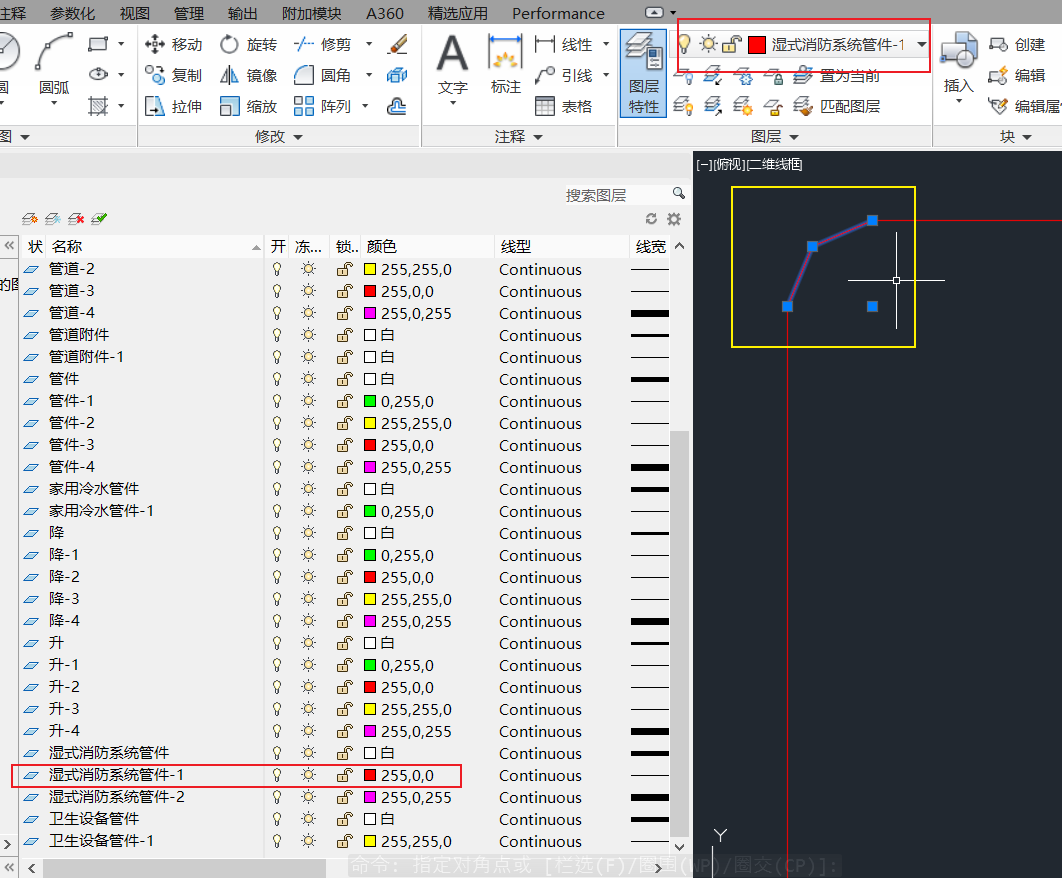The image size is (1062, 878).
Task: Toggle lock for layer 降-2
Action: click(x=345, y=577)
